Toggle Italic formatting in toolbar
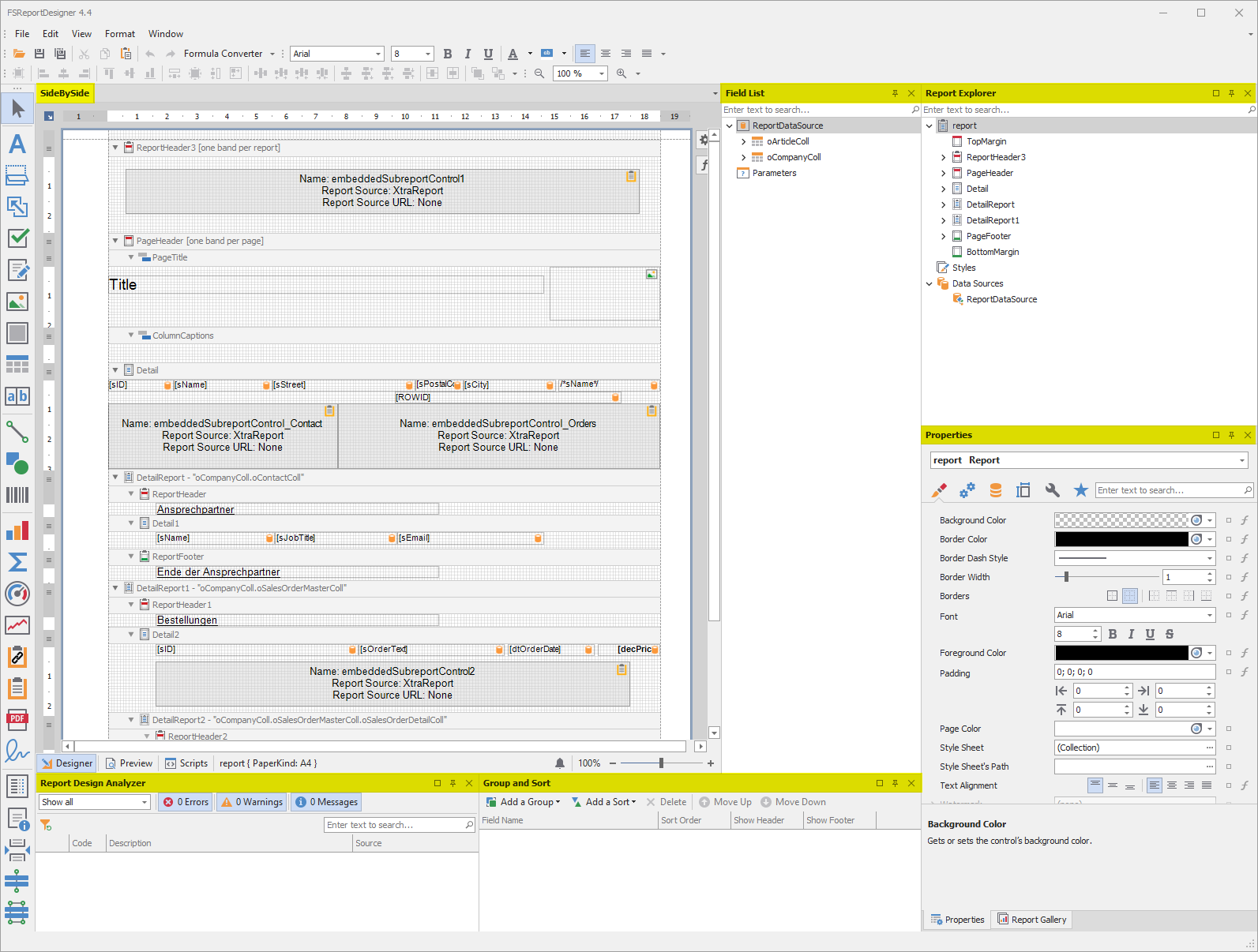The image size is (1258, 952). click(468, 54)
